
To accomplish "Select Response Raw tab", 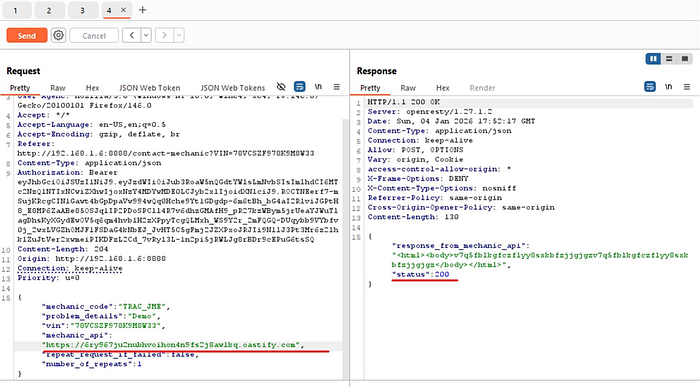I will [408, 88].
